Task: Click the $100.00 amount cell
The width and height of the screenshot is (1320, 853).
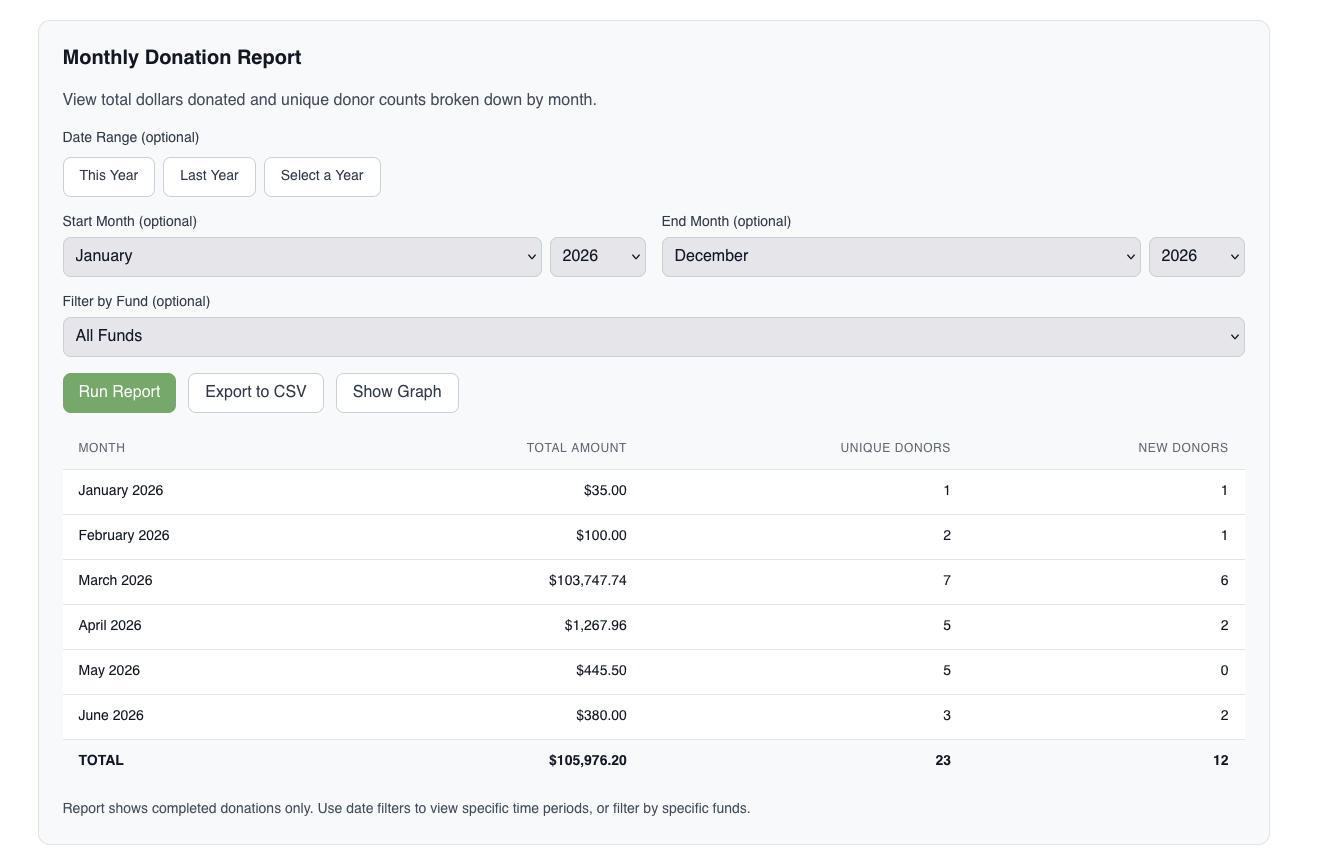Action: (601, 536)
